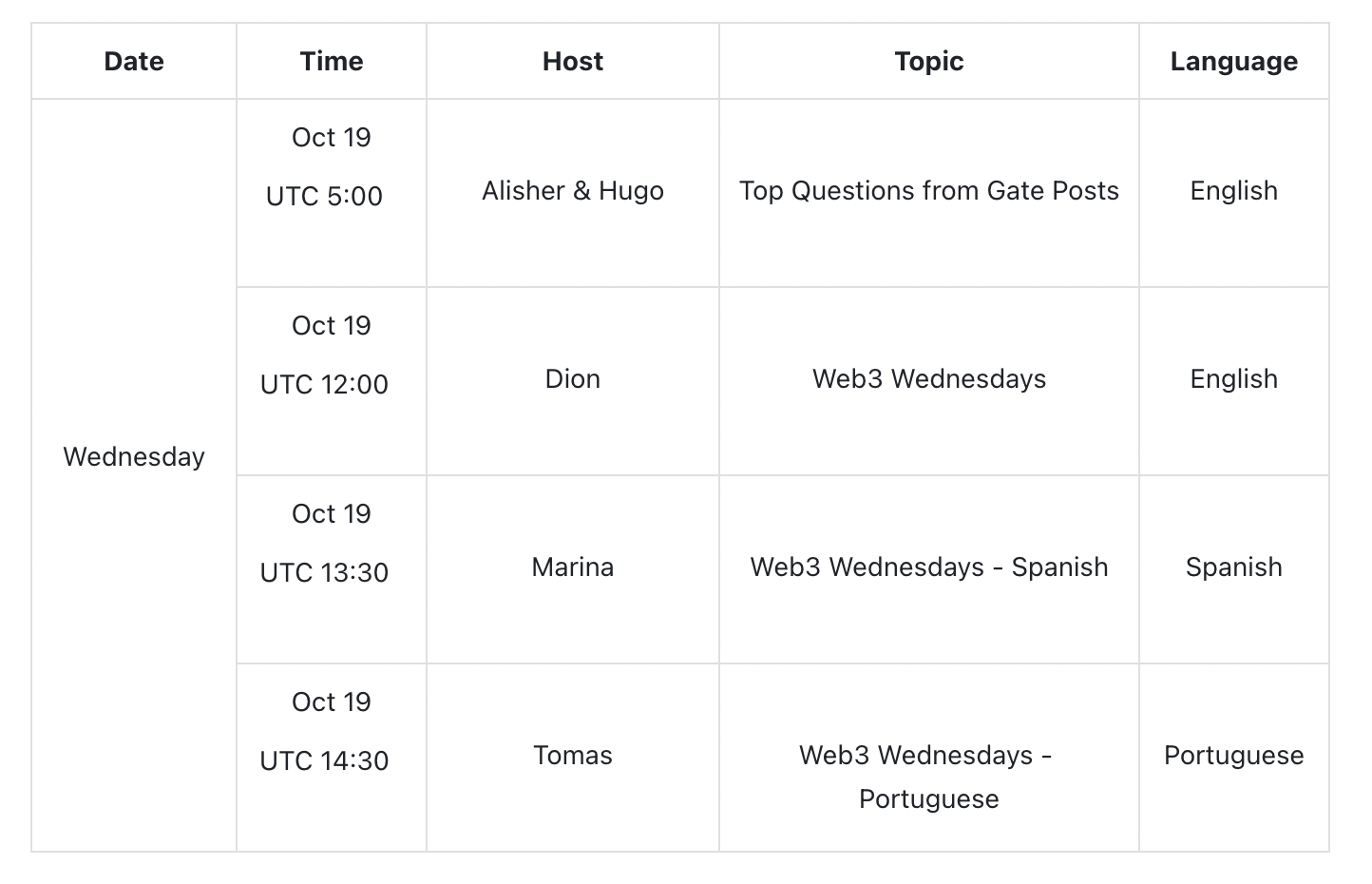Click the Web3 Wednesdays - Spanish topic

click(x=928, y=567)
